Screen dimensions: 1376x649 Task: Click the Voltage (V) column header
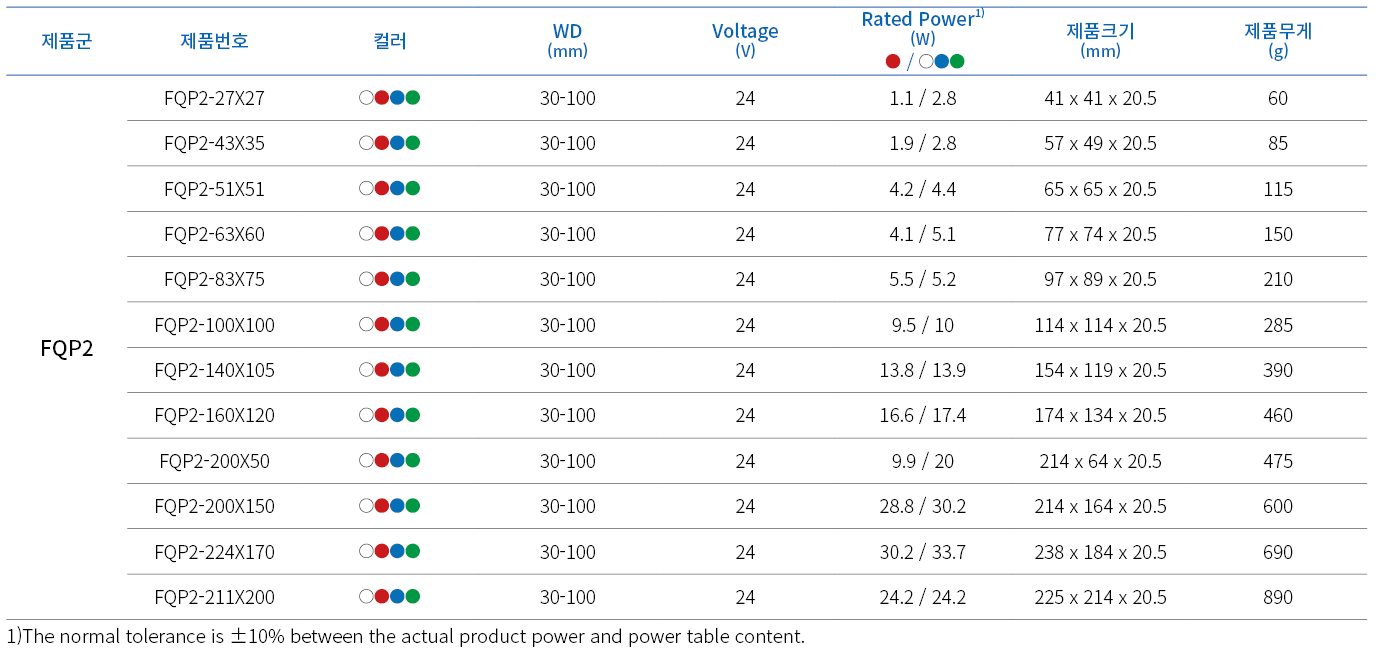click(745, 40)
